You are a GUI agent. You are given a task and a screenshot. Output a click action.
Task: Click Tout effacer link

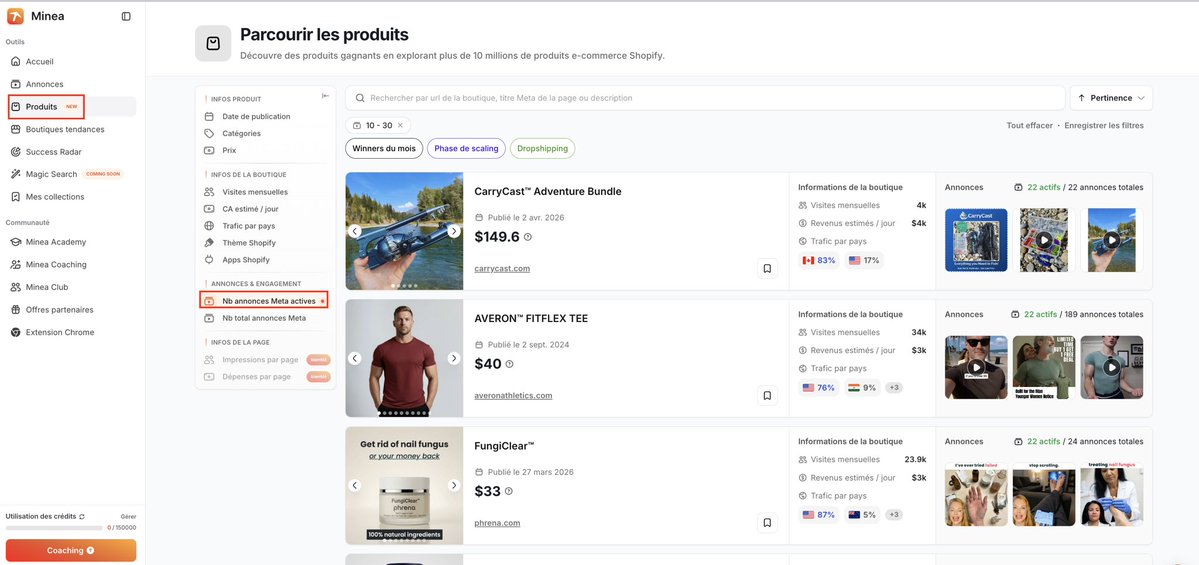coord(1029,125)
